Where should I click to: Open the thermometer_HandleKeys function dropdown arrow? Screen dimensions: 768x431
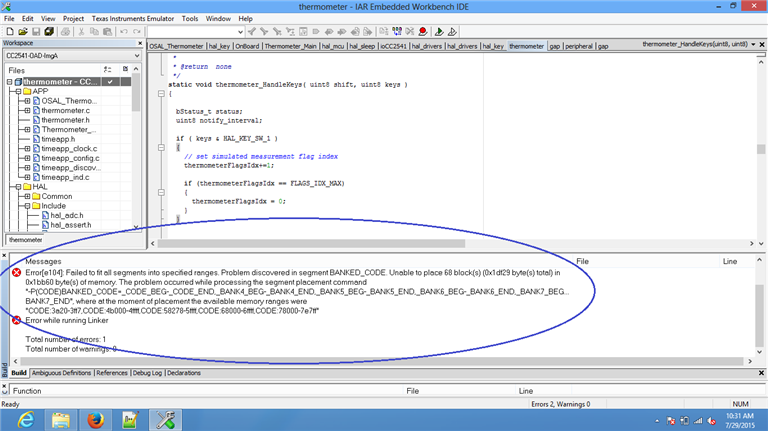[753, 45]
